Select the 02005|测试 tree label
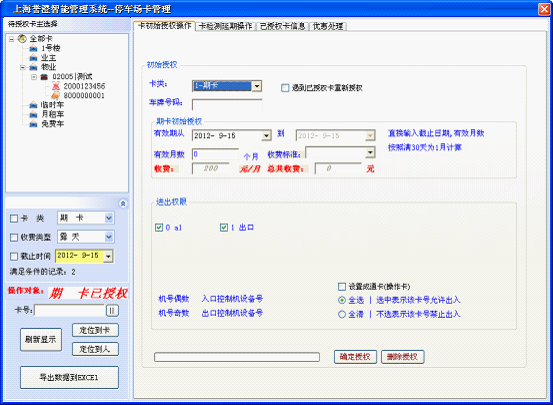The image size is (553, 405). (72, 77)
